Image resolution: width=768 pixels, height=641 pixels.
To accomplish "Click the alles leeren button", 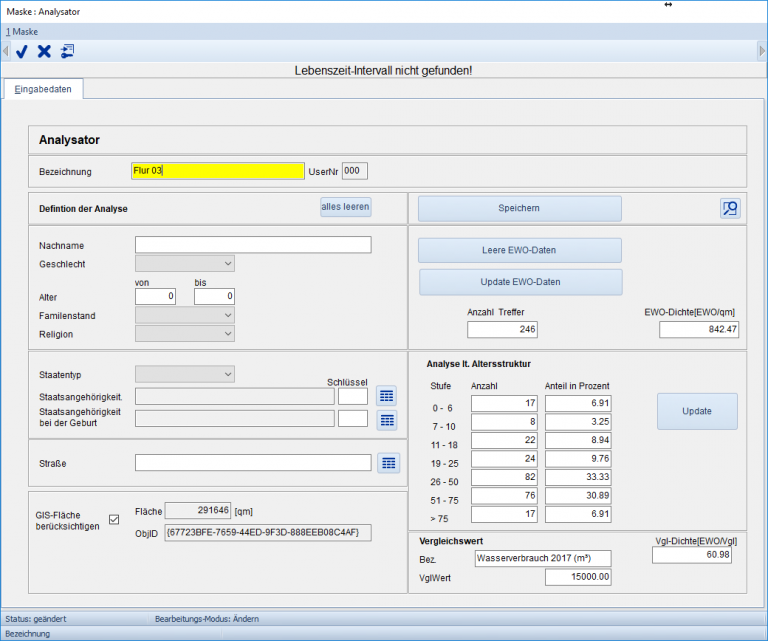I will coord(345,207).
